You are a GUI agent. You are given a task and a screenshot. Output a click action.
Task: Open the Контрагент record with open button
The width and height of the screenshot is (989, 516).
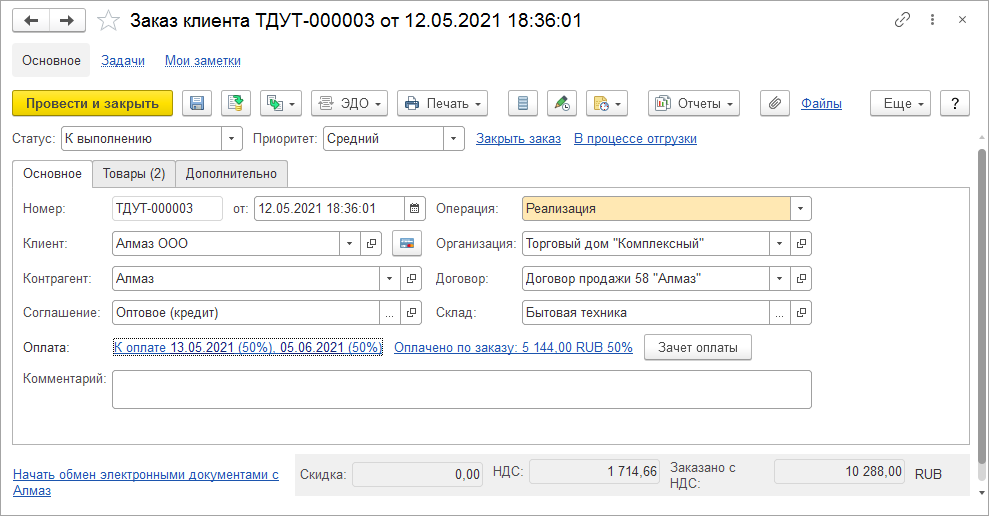pyautogui.click(x=411, y=278)
